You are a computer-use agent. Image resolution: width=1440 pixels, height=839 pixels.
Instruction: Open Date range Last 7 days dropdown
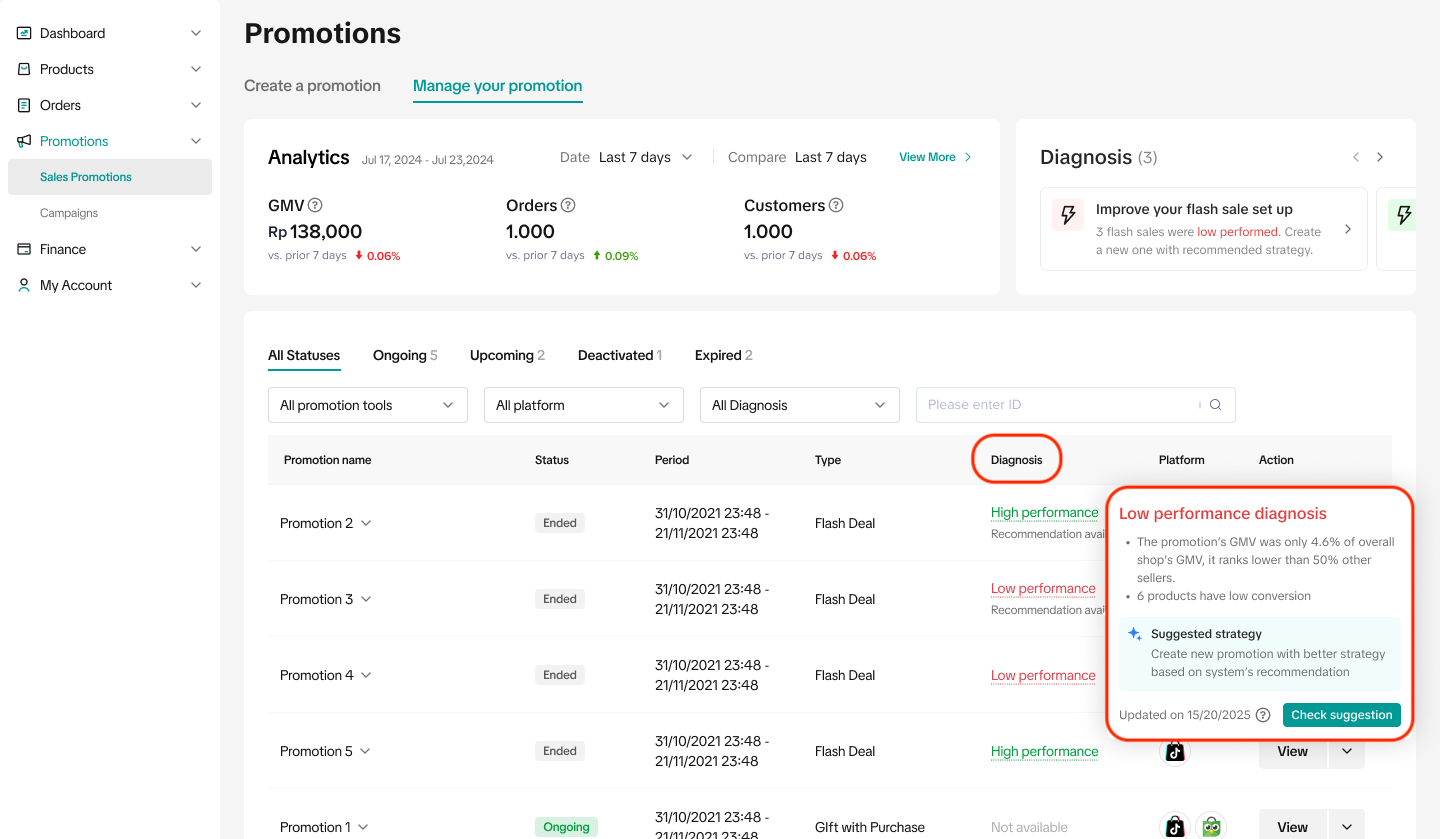point(645,157)
